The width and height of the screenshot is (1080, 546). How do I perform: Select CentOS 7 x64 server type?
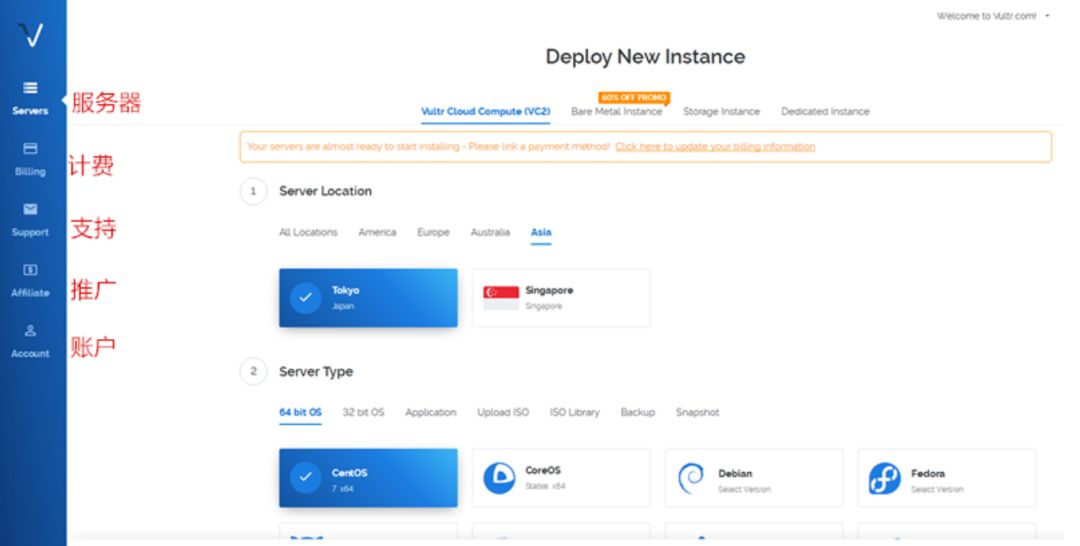click(x=368, y=478)
